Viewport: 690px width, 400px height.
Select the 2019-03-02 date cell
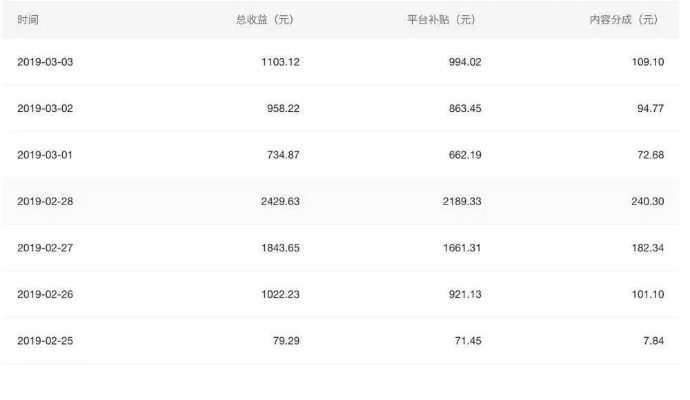point(45,109)
